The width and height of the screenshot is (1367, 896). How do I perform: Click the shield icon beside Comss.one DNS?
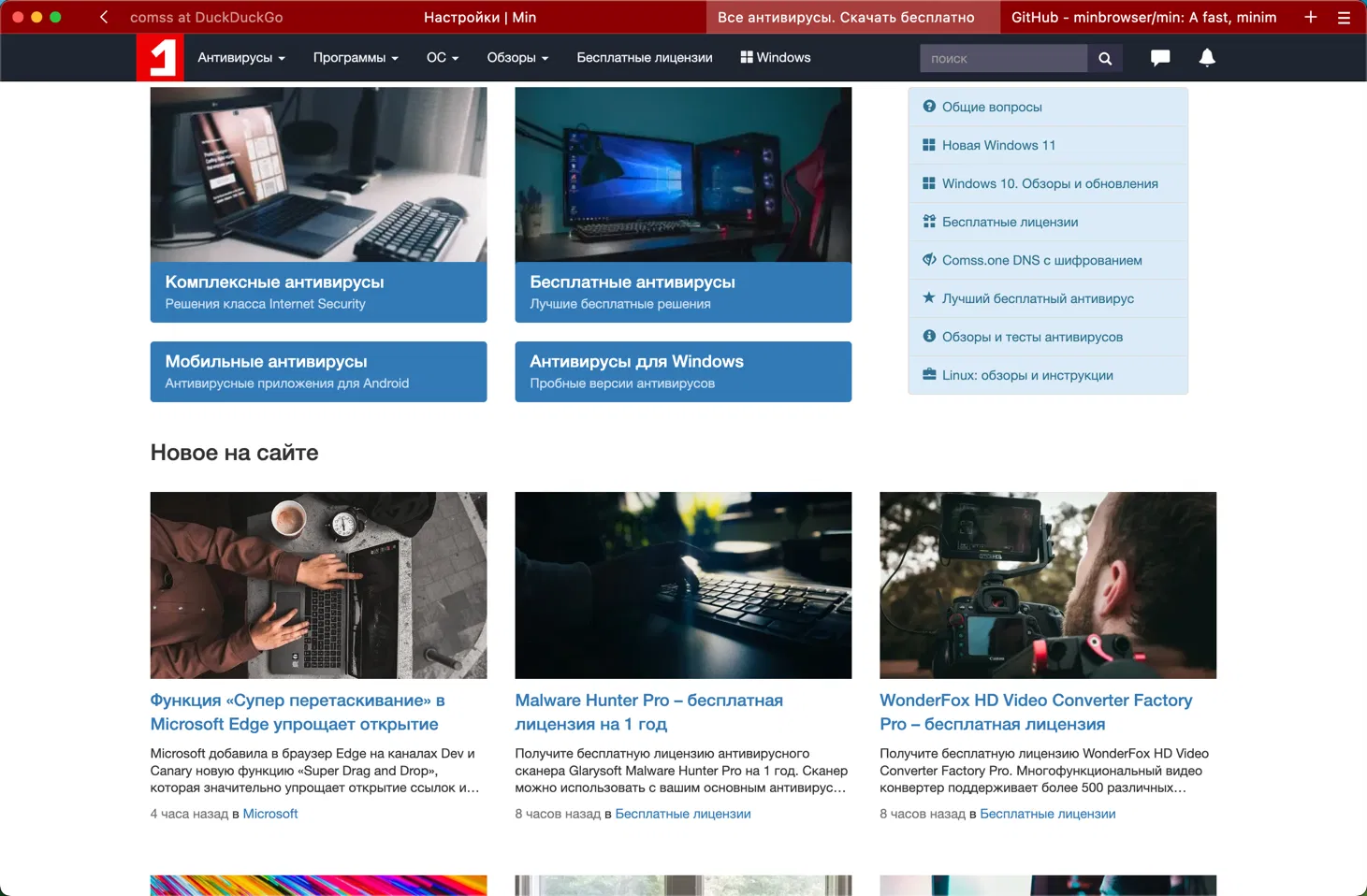pos(929,260)
